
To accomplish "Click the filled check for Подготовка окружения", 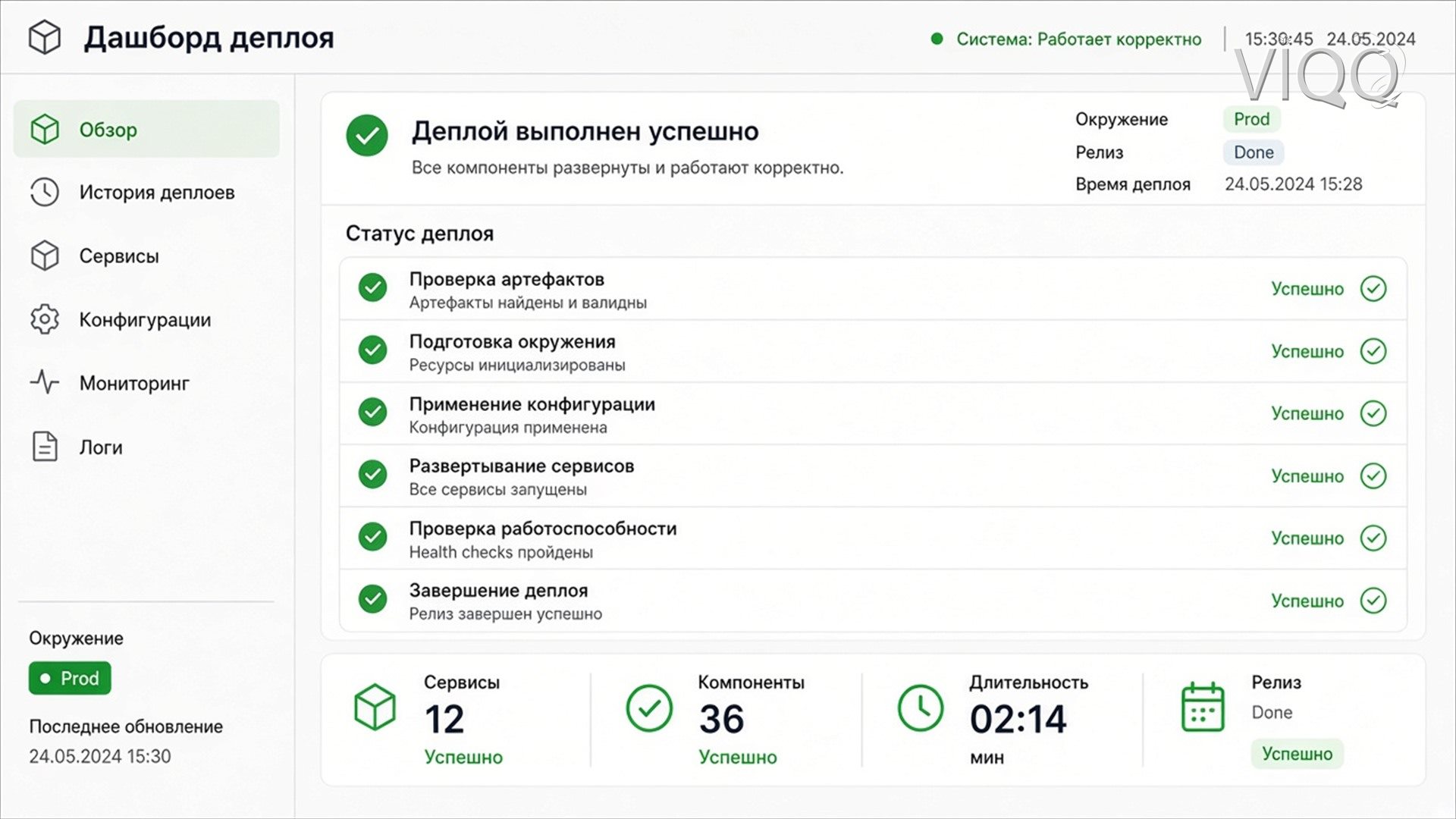I will (x=372, y=350).
